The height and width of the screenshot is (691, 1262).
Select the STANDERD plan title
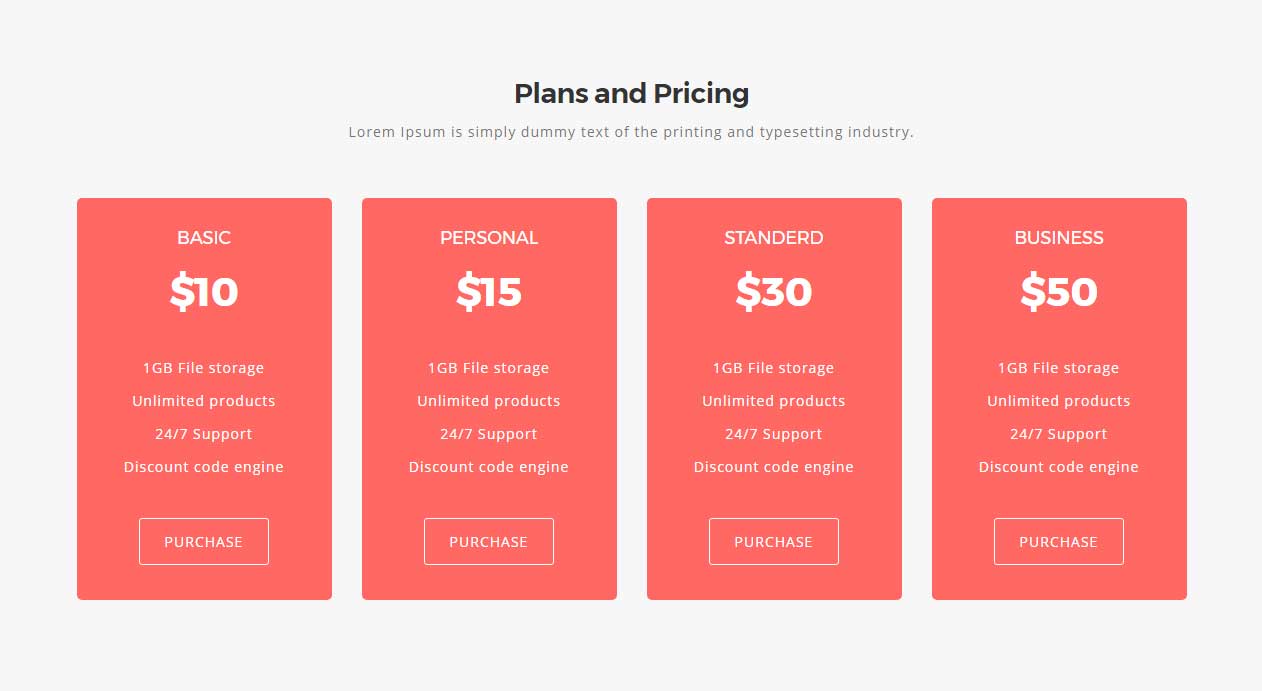click(774, 238)
